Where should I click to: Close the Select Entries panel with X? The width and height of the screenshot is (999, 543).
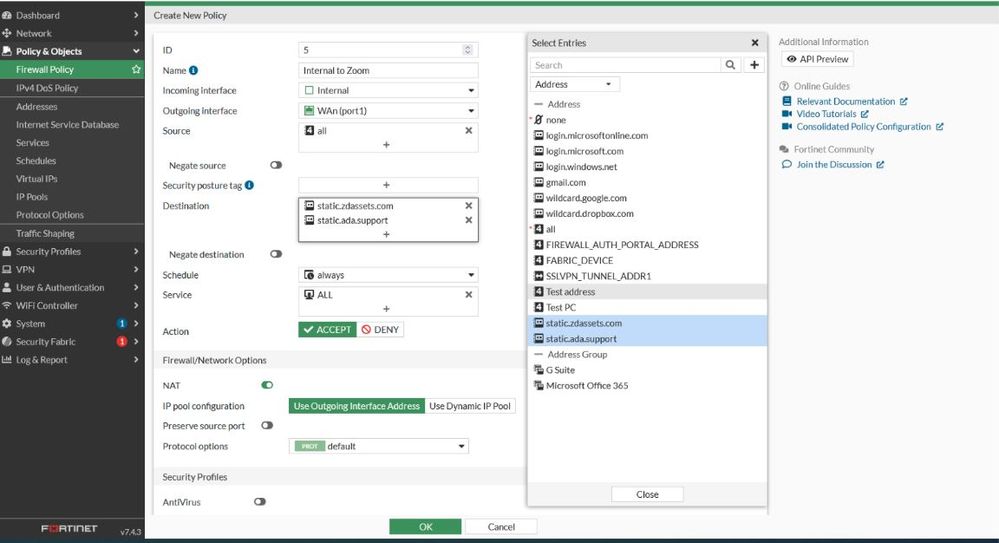755,43
